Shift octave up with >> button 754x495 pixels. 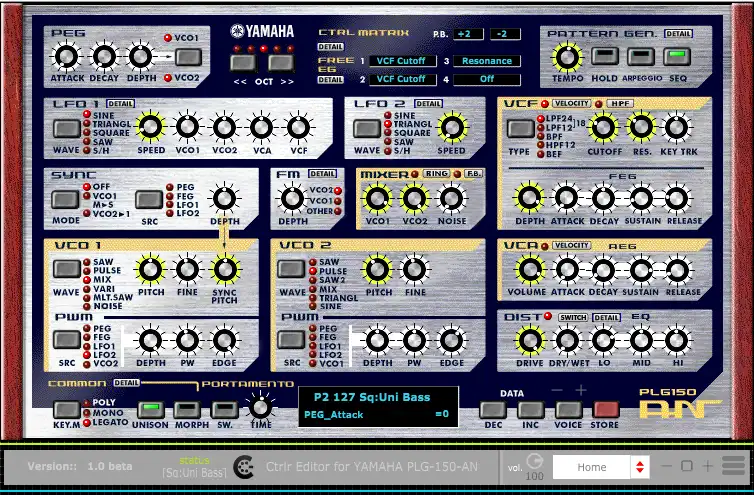281,63
